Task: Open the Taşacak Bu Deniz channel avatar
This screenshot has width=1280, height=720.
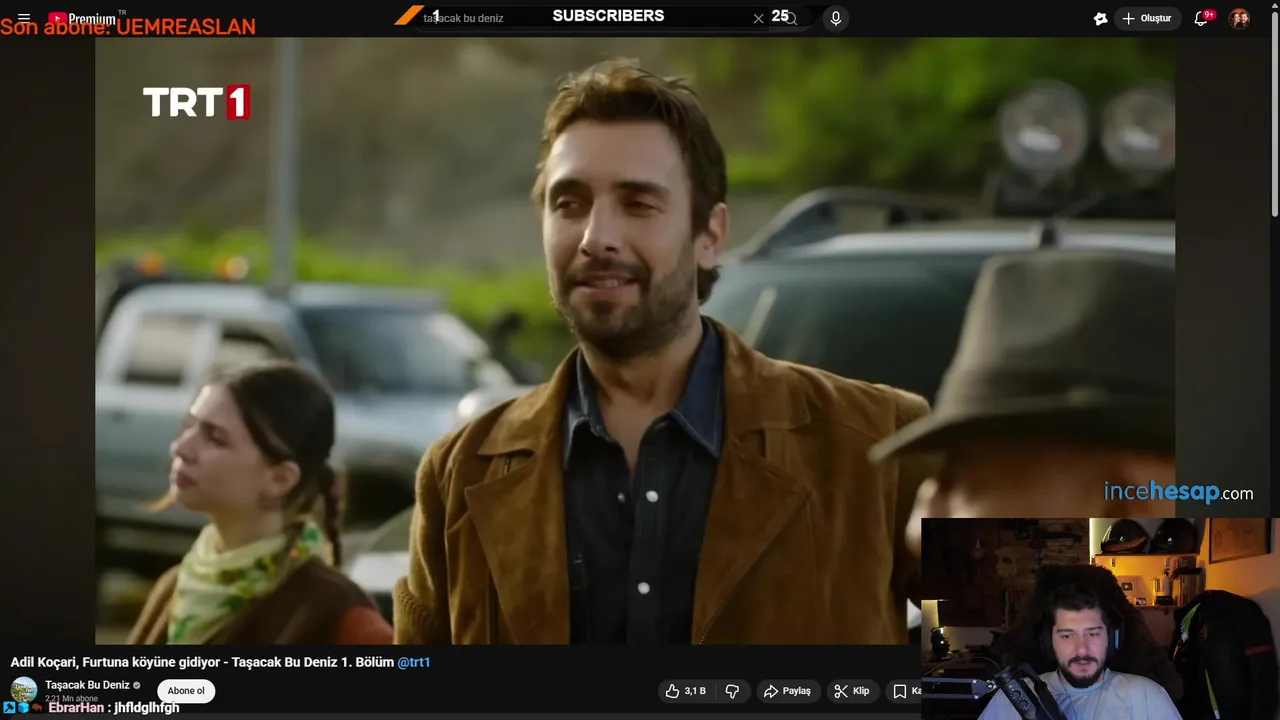Action: pyautogui.click(x=24, y=690)
